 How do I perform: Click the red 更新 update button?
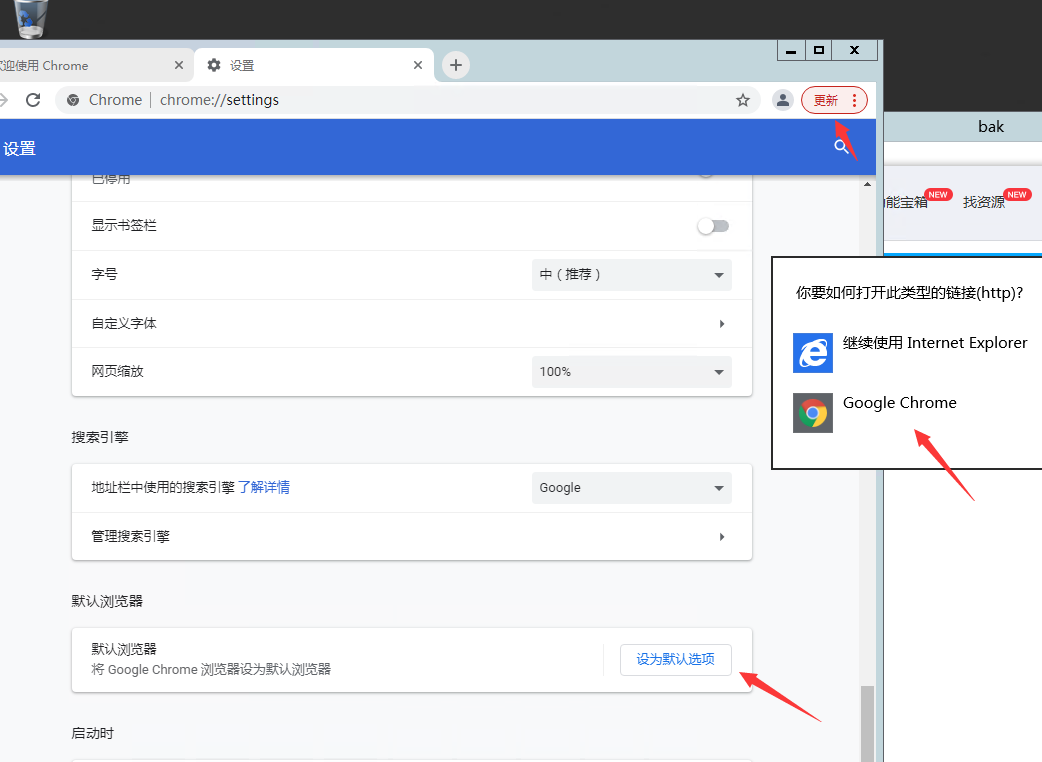point(826,100)
